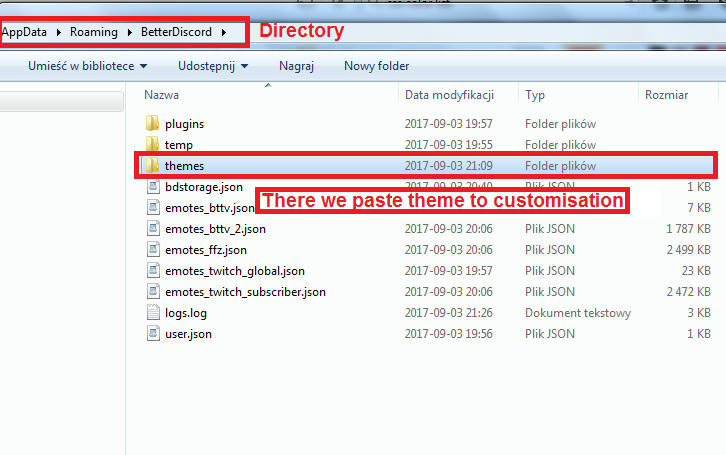Click the 2017-09-03 19:55 date of temp
Image resolution: width=726 pixels, height=455 pixels.
[449, 145]
